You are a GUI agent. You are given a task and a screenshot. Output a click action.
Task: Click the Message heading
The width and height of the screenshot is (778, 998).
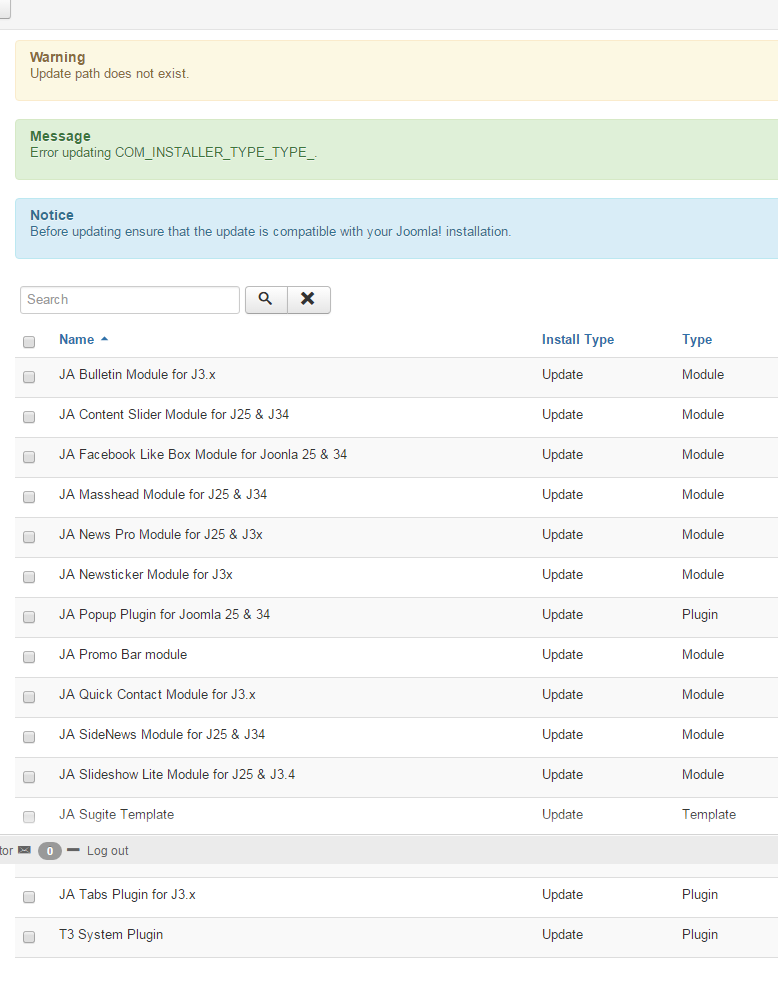tap(60, 136)
